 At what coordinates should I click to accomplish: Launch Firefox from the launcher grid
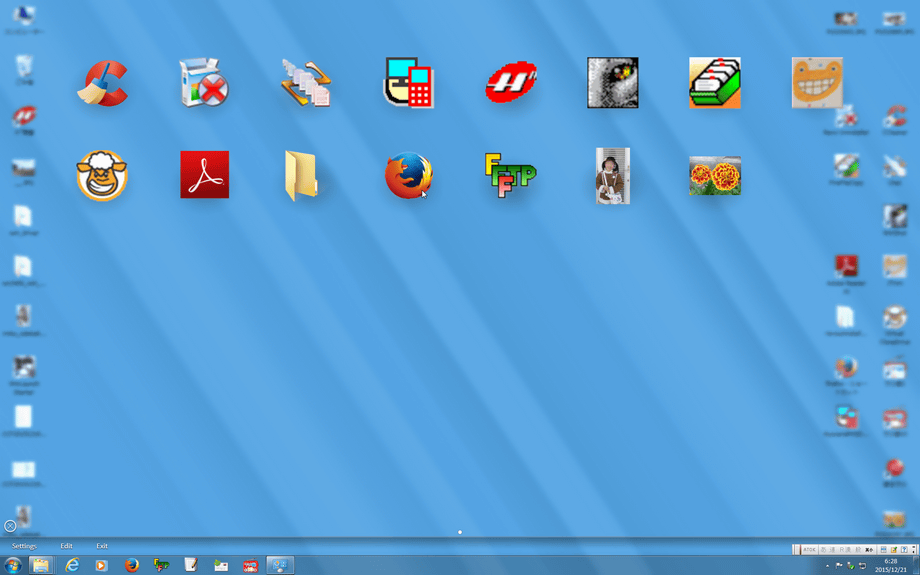(x=408, y=175)
